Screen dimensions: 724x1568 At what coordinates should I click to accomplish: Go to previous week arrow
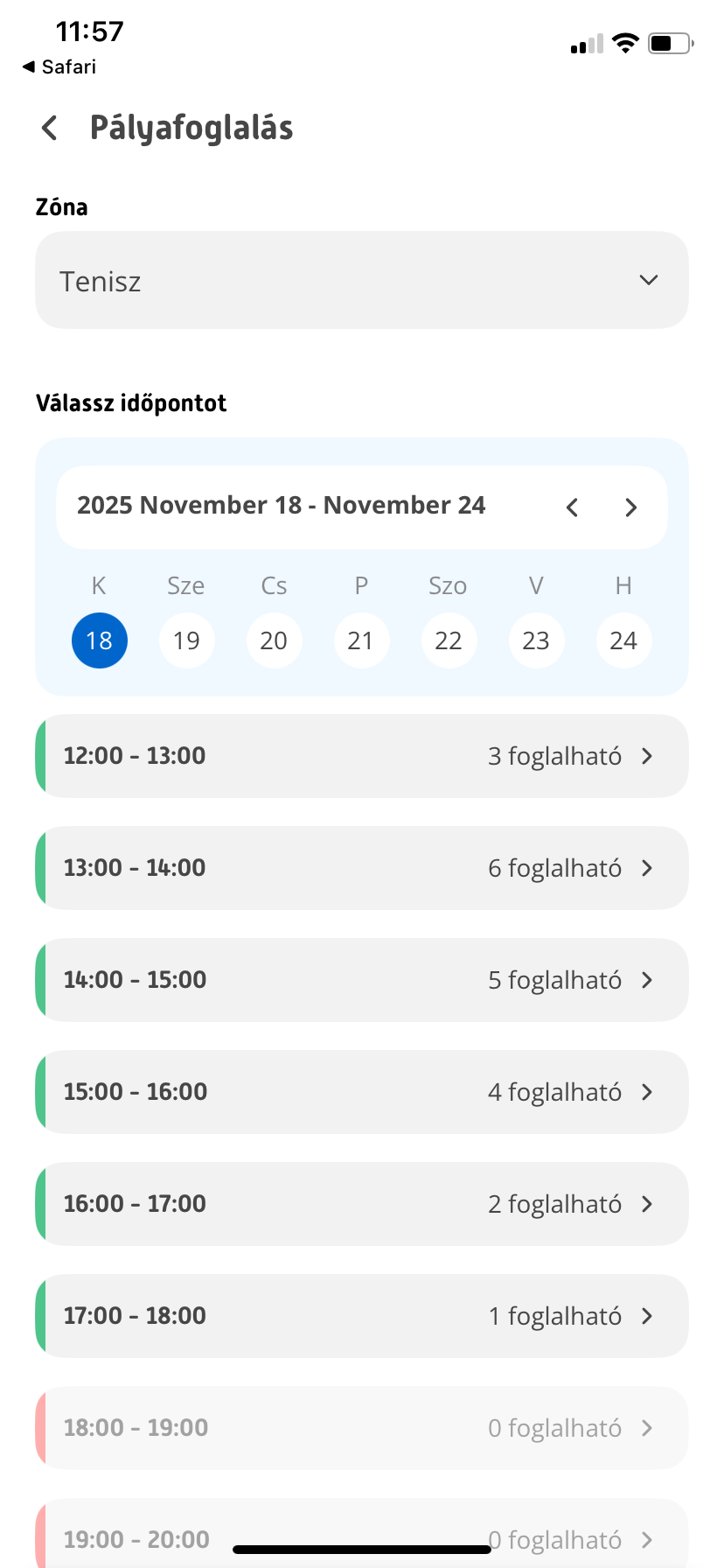pos(572,507)
